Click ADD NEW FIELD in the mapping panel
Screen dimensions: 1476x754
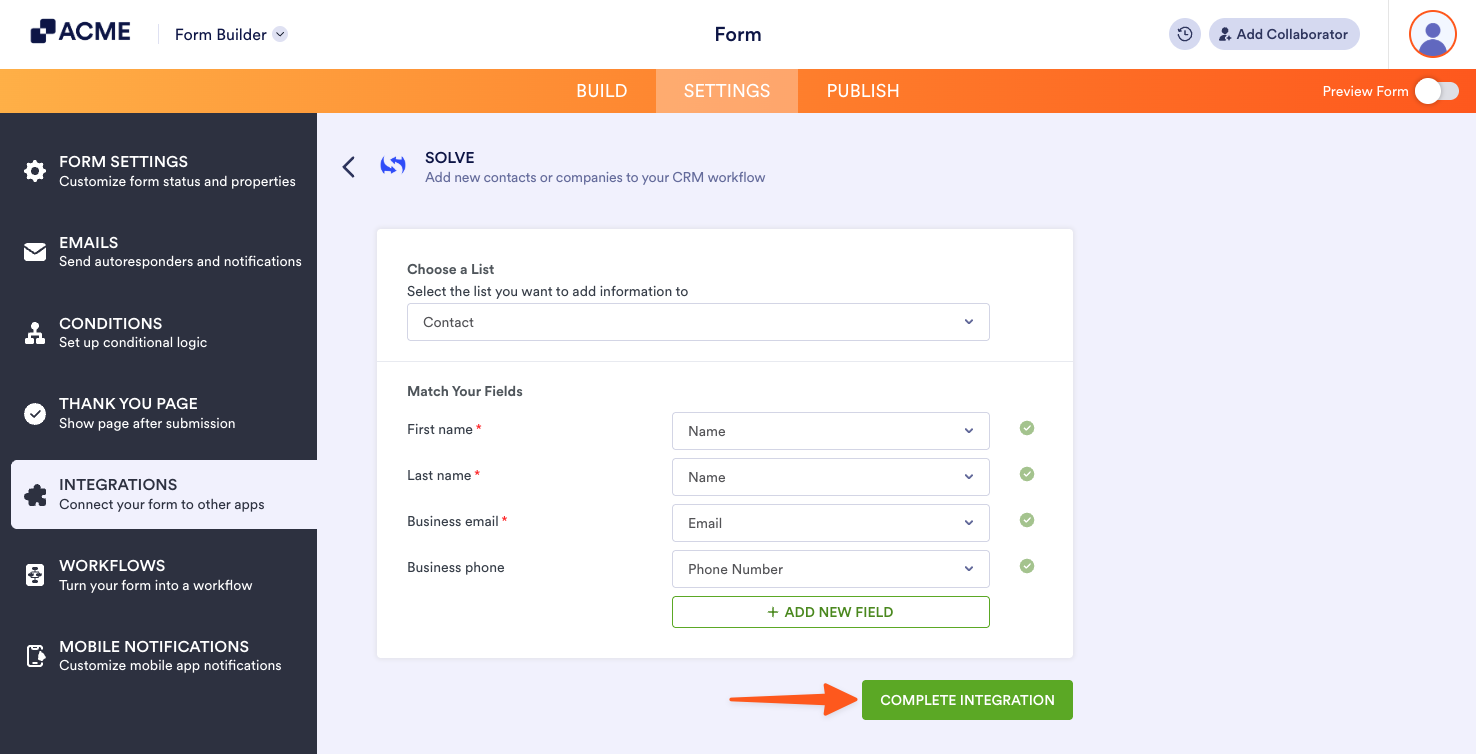pos(830,611)
